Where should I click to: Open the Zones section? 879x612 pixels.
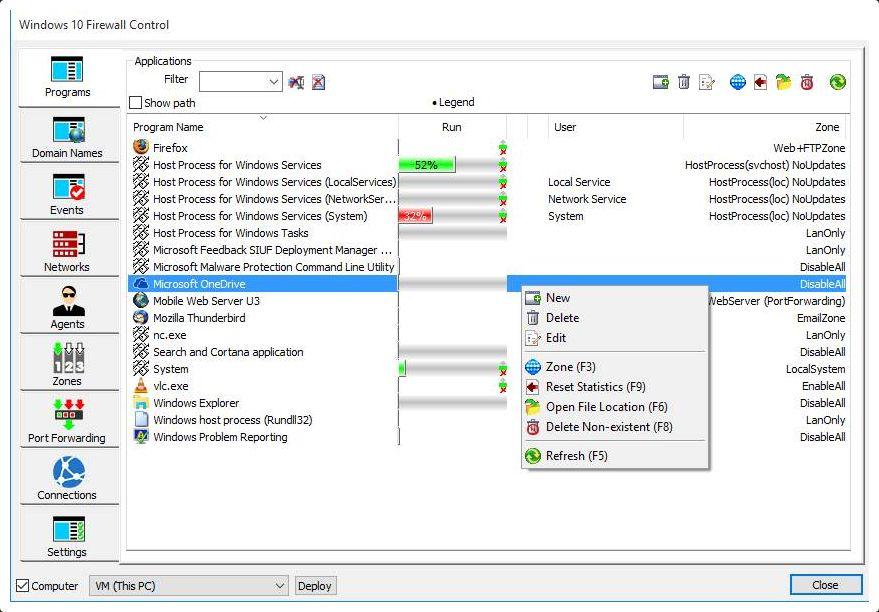(68, 364)
